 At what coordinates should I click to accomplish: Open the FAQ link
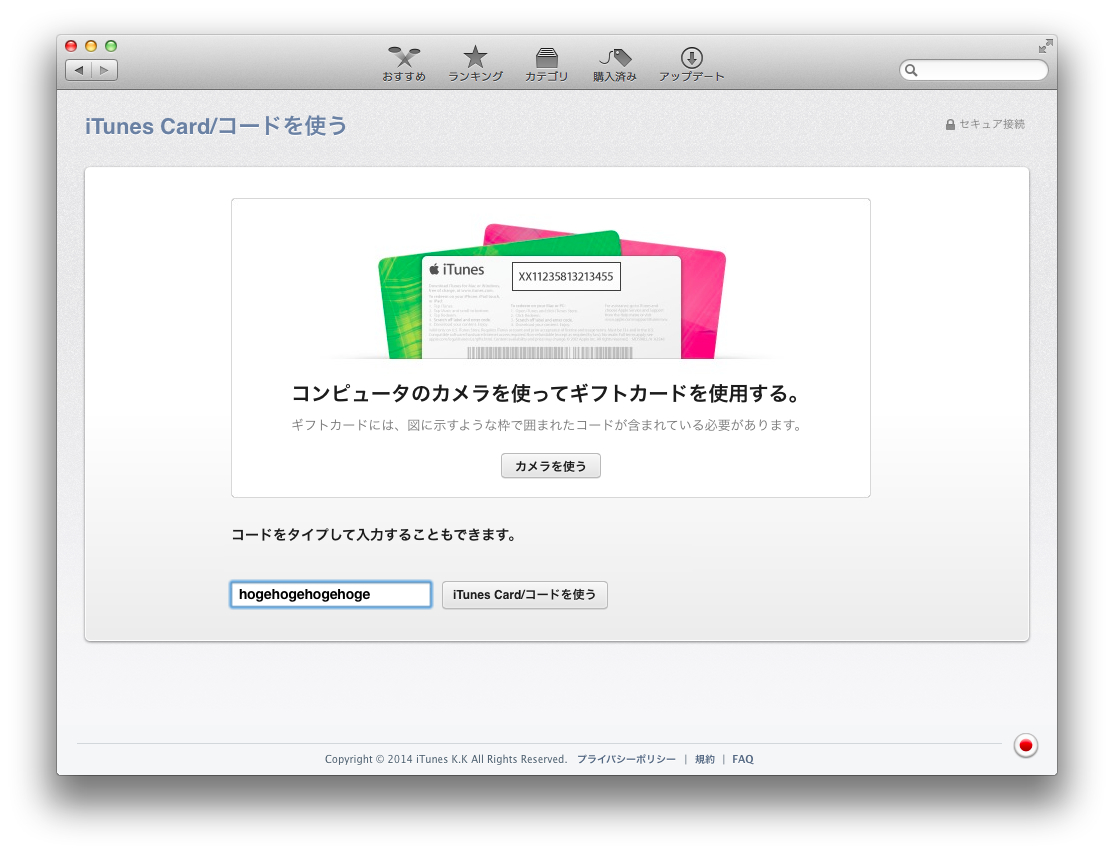(x=742, y=759)
